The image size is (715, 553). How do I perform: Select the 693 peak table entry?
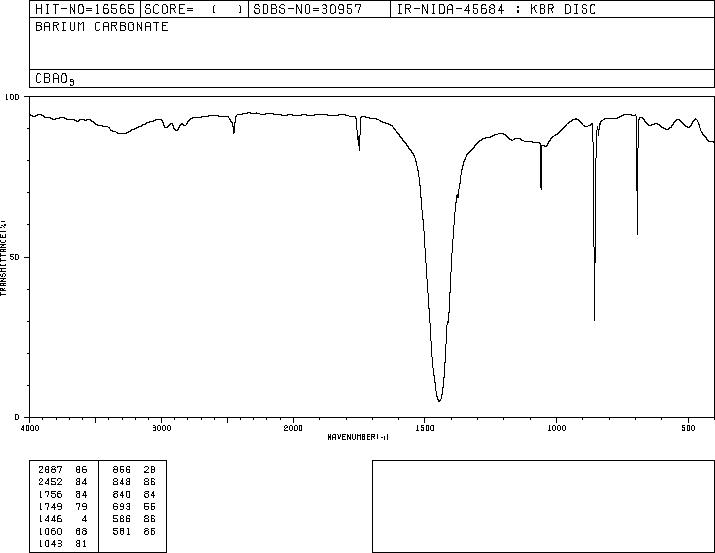pyautogui.click(x=134, y=506)
